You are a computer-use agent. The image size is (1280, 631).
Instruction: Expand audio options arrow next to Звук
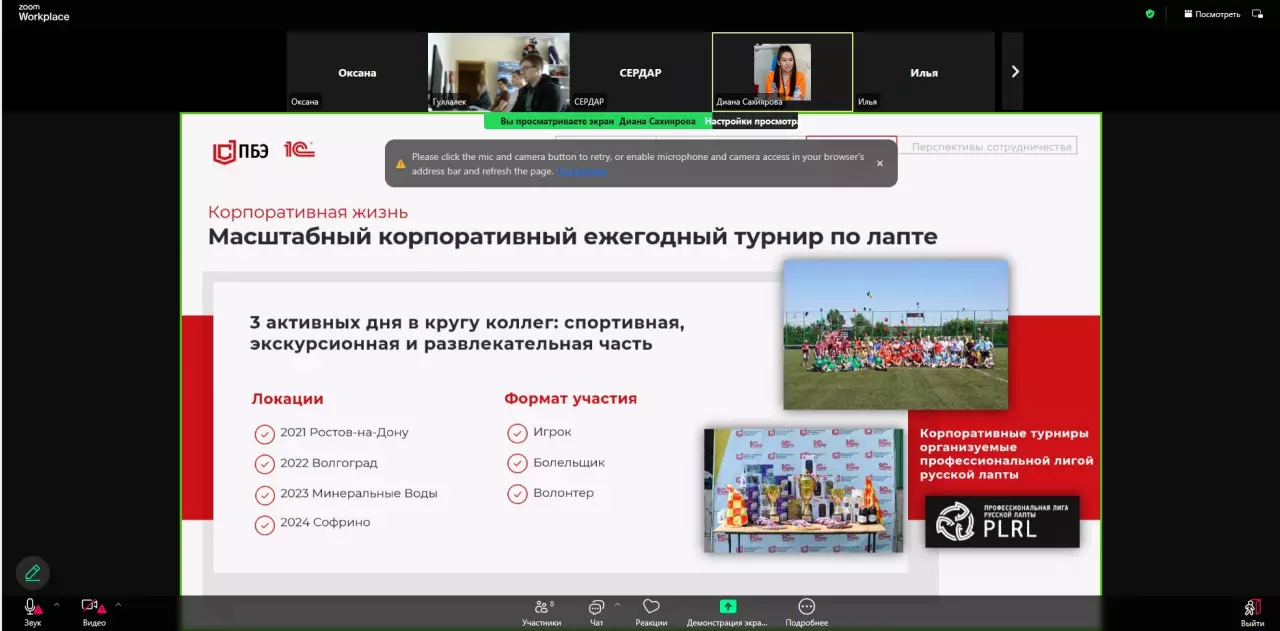tap(57, 605)
